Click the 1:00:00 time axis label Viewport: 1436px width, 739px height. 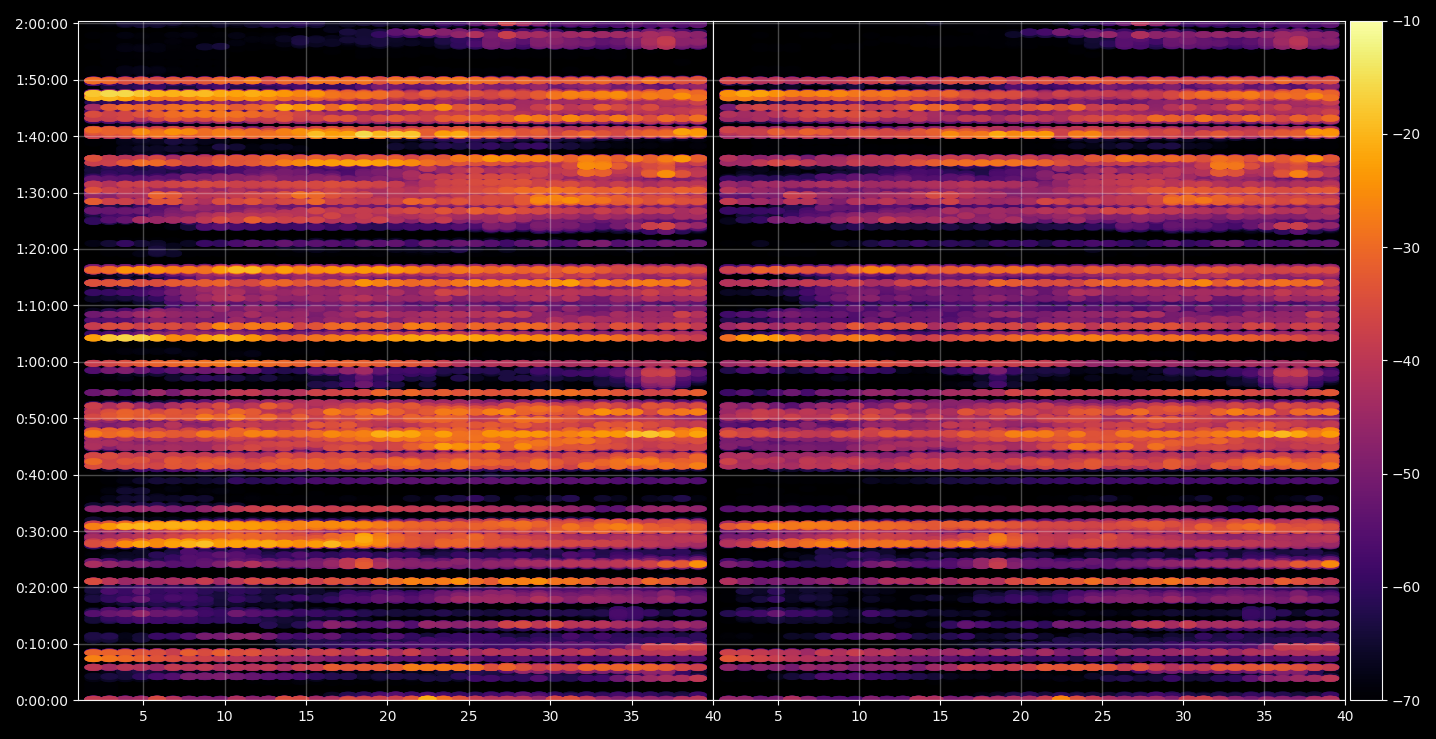(x=42, y=362)
